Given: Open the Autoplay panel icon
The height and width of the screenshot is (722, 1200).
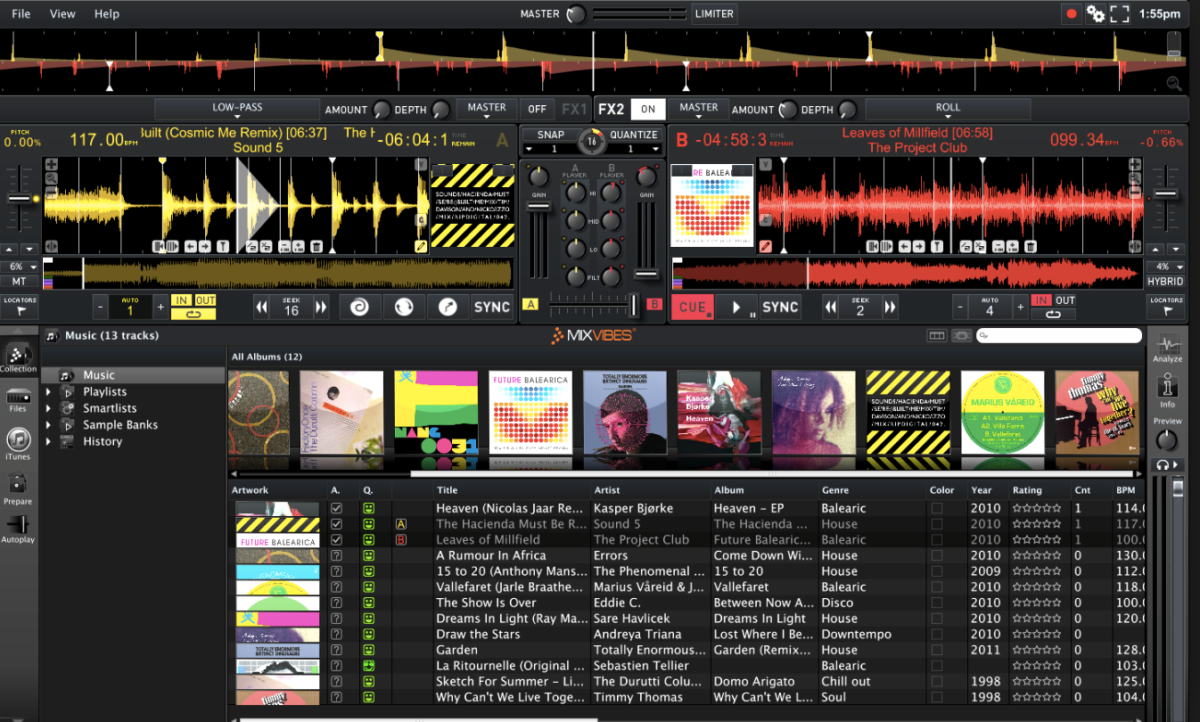Looking at the screenshot, I should click(17, 525).
